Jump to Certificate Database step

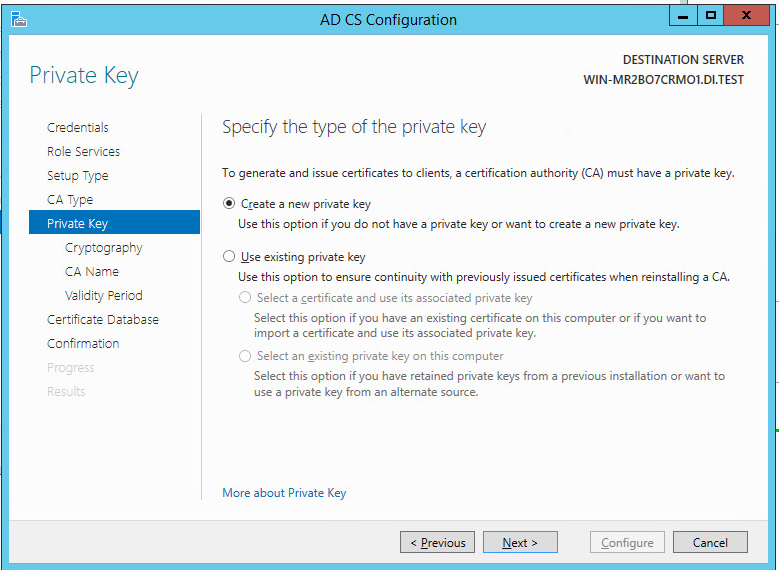pyautogui.click(x=103, y=320)
